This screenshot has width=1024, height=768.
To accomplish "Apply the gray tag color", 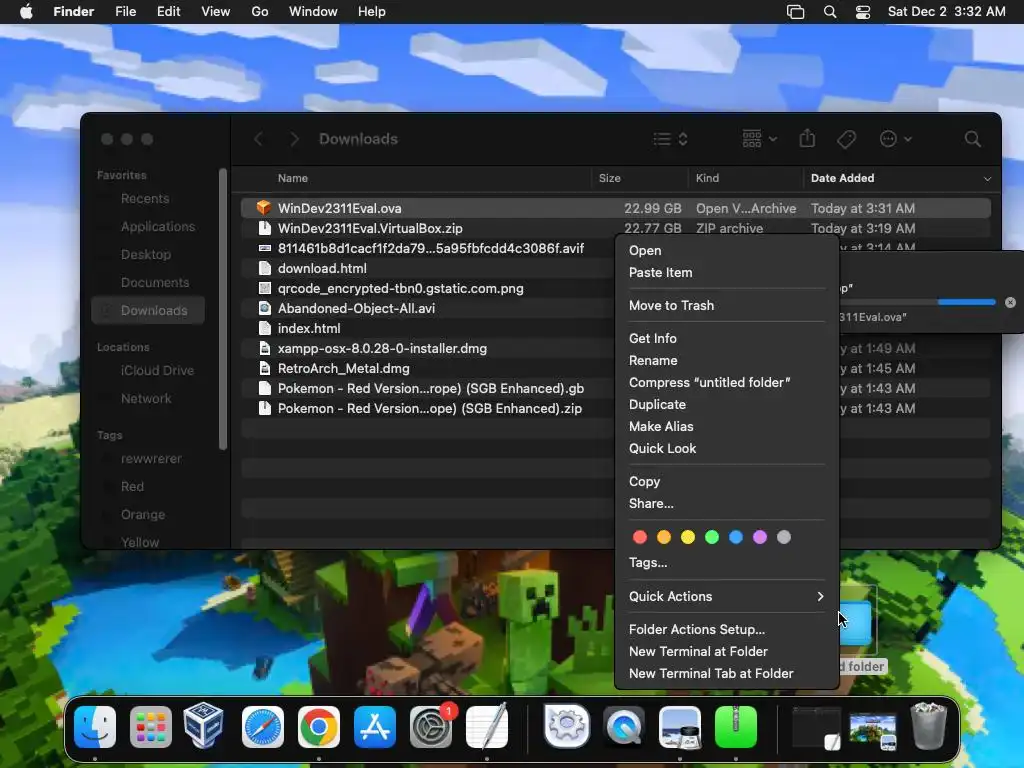I will (784, 537).
